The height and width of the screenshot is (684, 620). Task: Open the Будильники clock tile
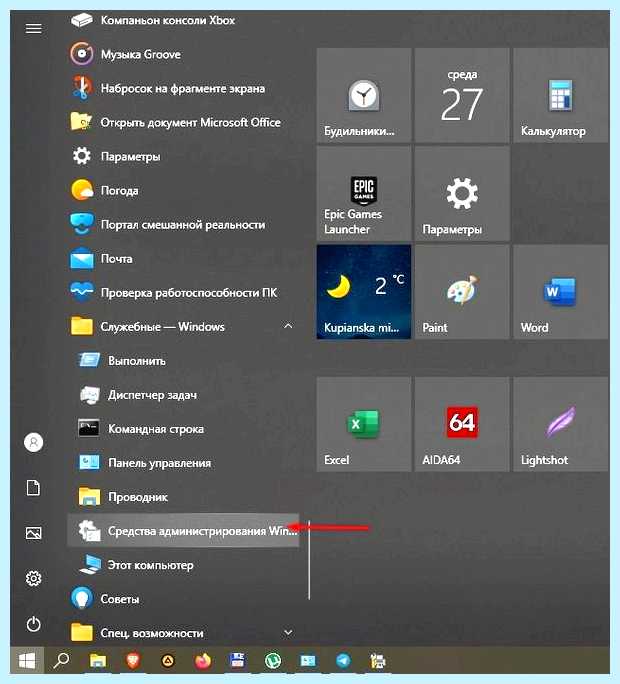point(364,95)
